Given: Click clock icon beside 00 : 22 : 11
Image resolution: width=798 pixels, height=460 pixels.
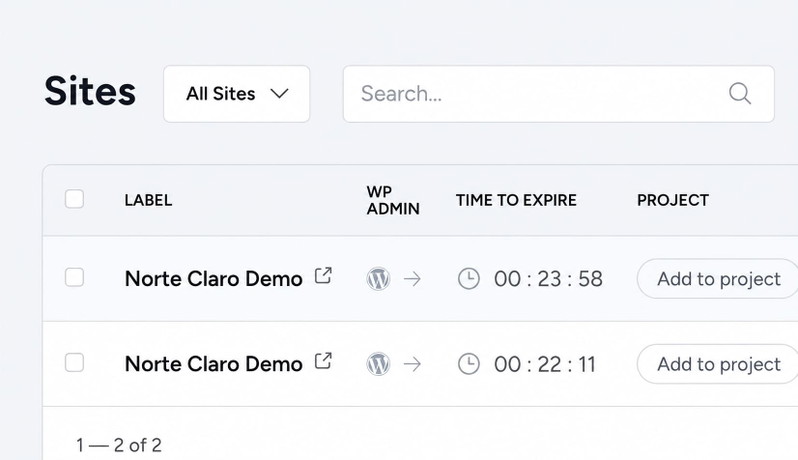Looking at the screenshot, I should (x=469, y=364).
